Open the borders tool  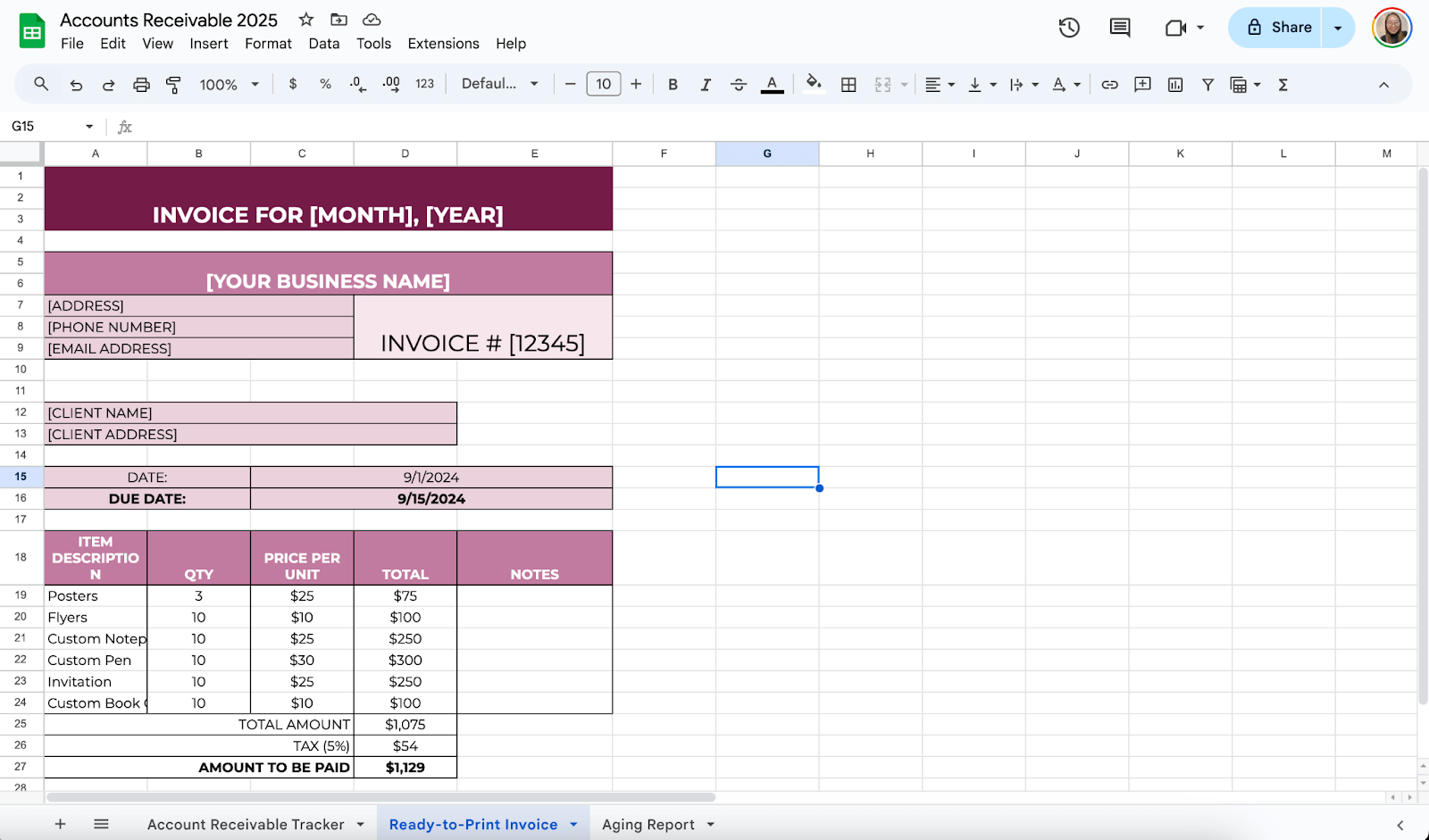848,85
